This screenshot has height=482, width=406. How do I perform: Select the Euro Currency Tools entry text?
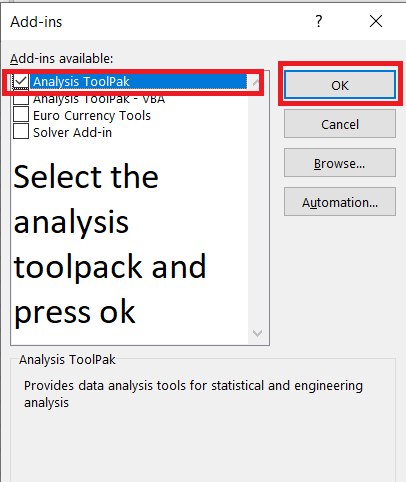(x=92, y=116)
